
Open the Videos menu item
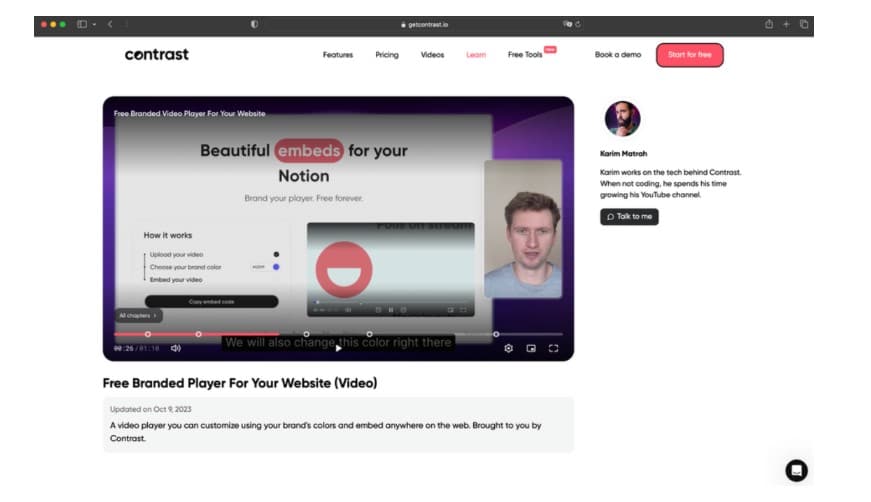432,55
